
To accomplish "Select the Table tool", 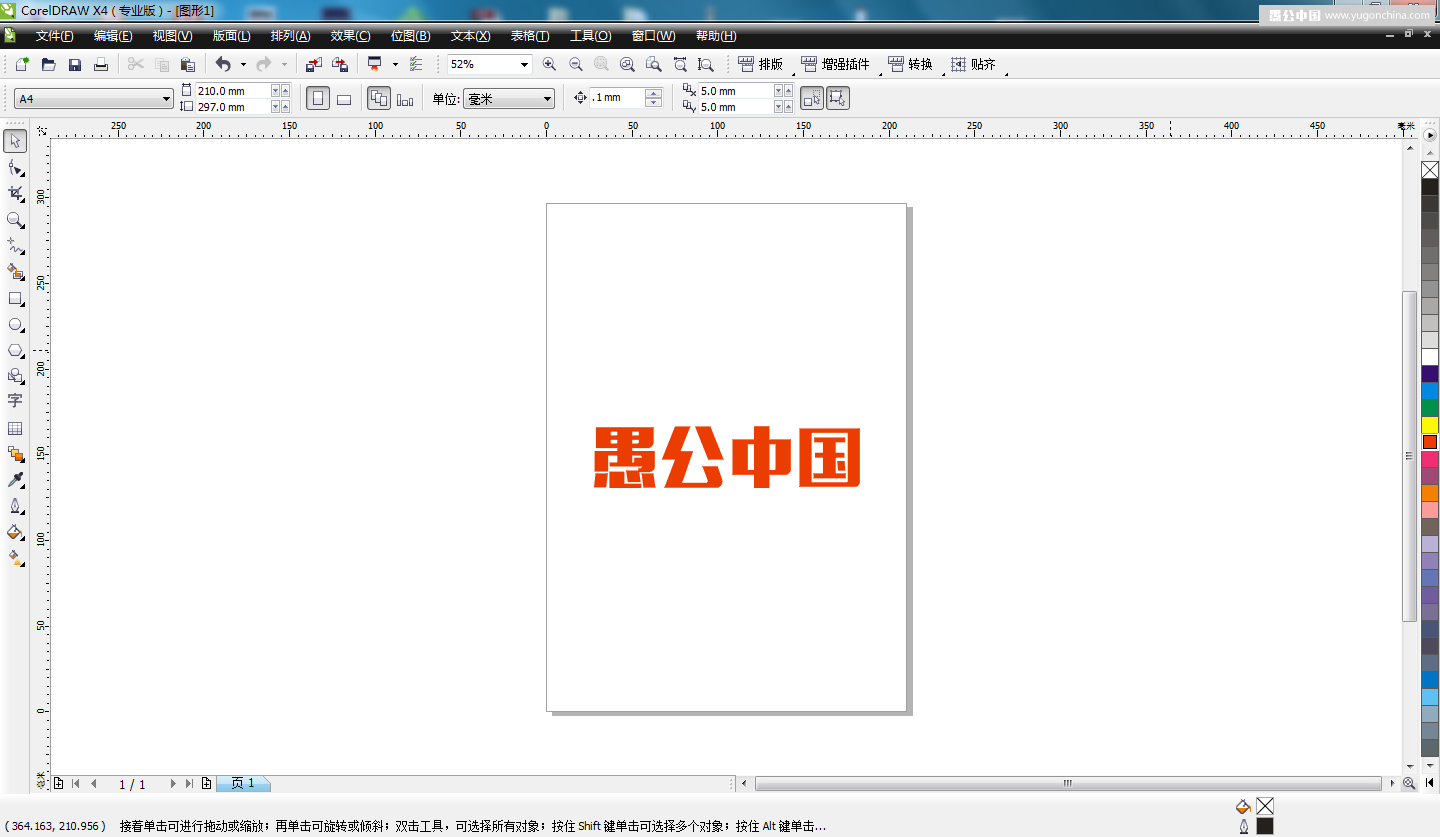I will 15,428.
